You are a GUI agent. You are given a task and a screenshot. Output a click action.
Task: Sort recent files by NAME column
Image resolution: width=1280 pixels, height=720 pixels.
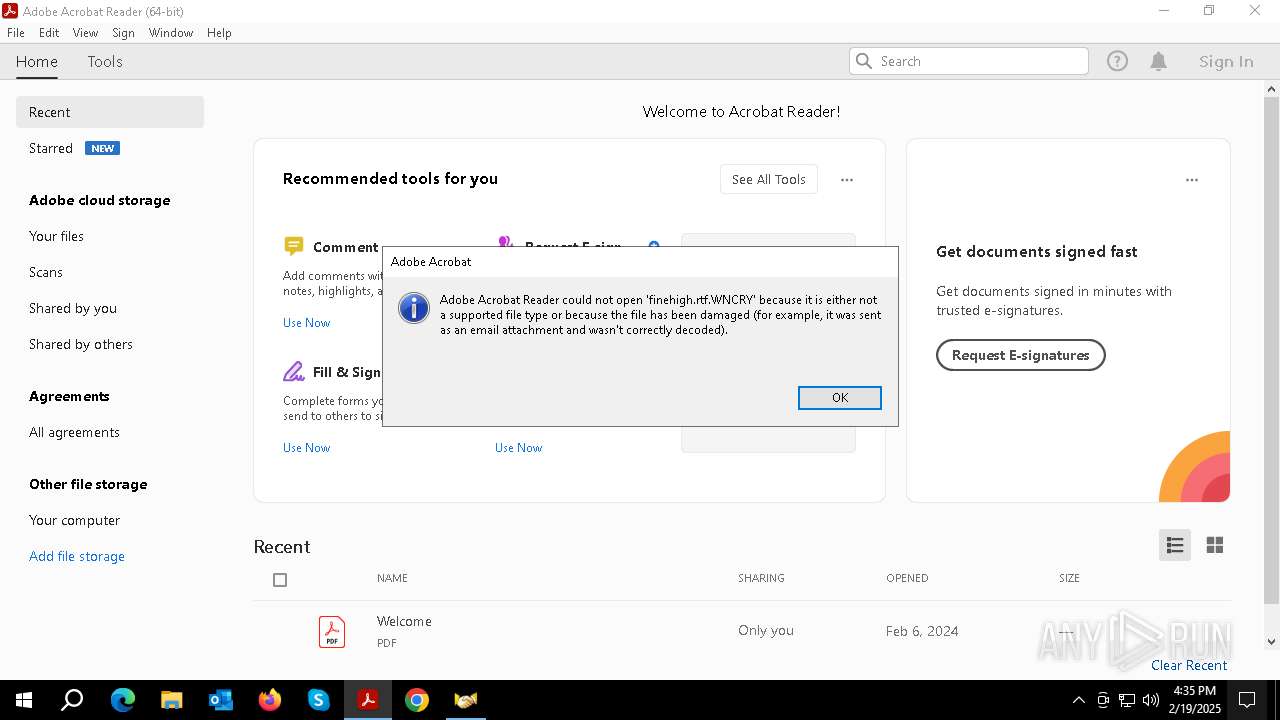click(x=392, y=578)
